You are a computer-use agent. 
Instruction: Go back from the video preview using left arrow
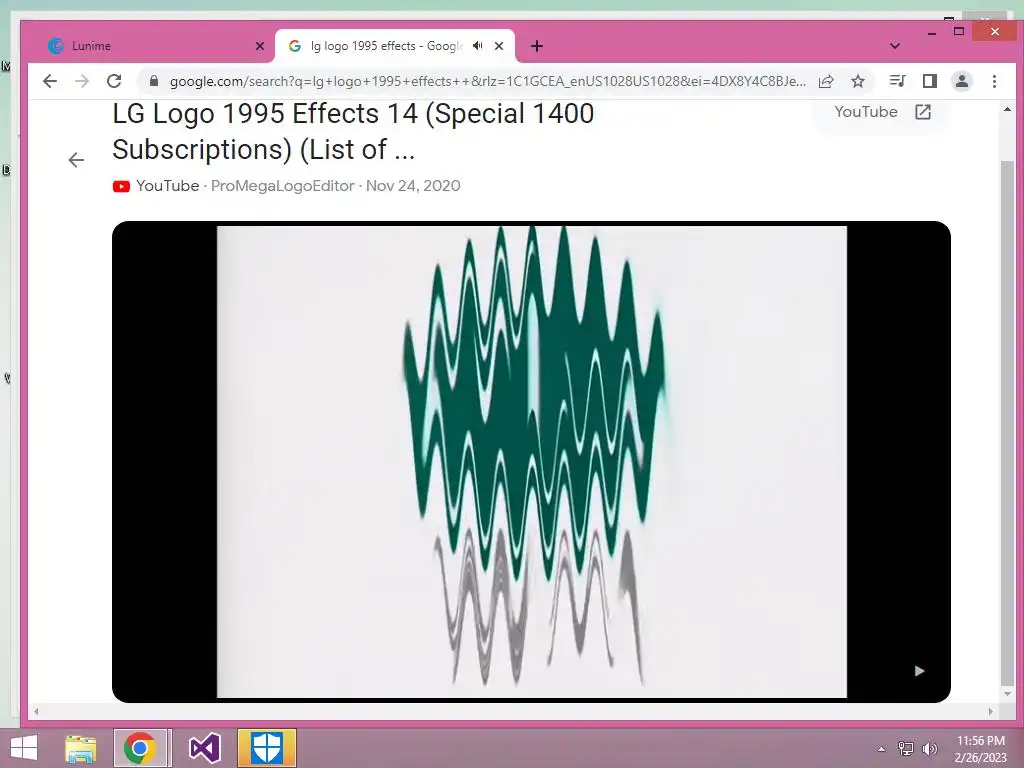pos(76,160)
